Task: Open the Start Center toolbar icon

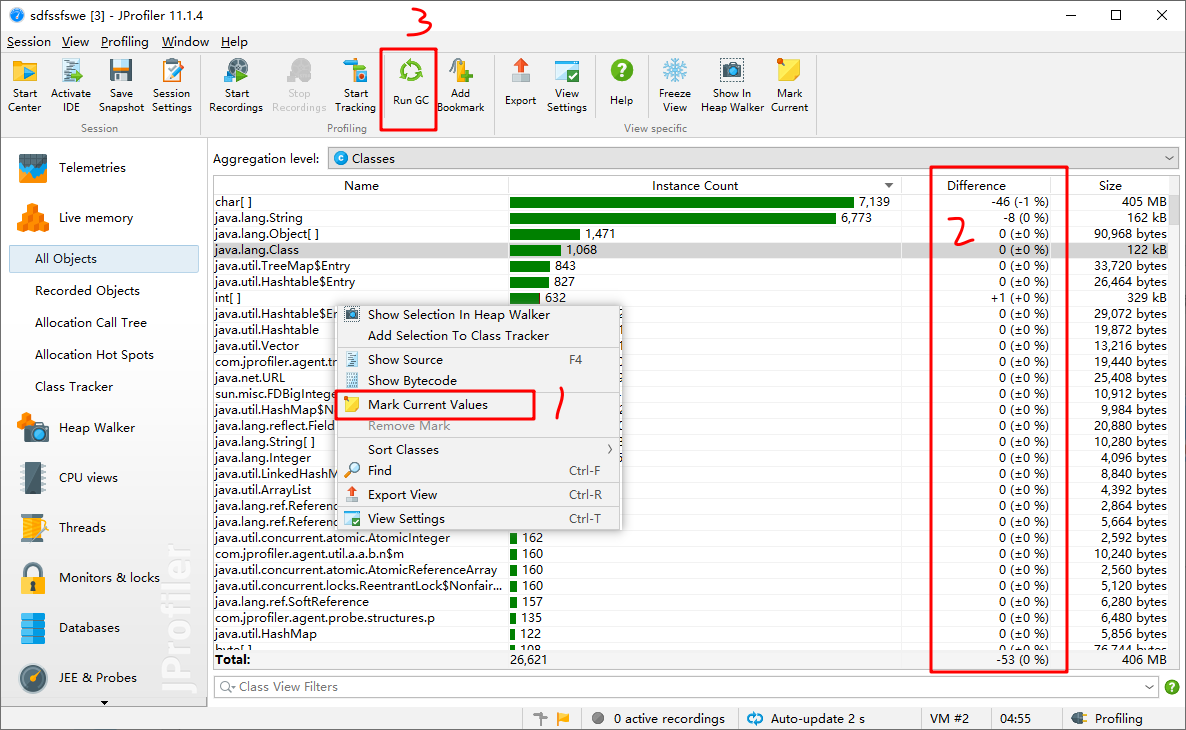Action: click(x=24, y=85)
